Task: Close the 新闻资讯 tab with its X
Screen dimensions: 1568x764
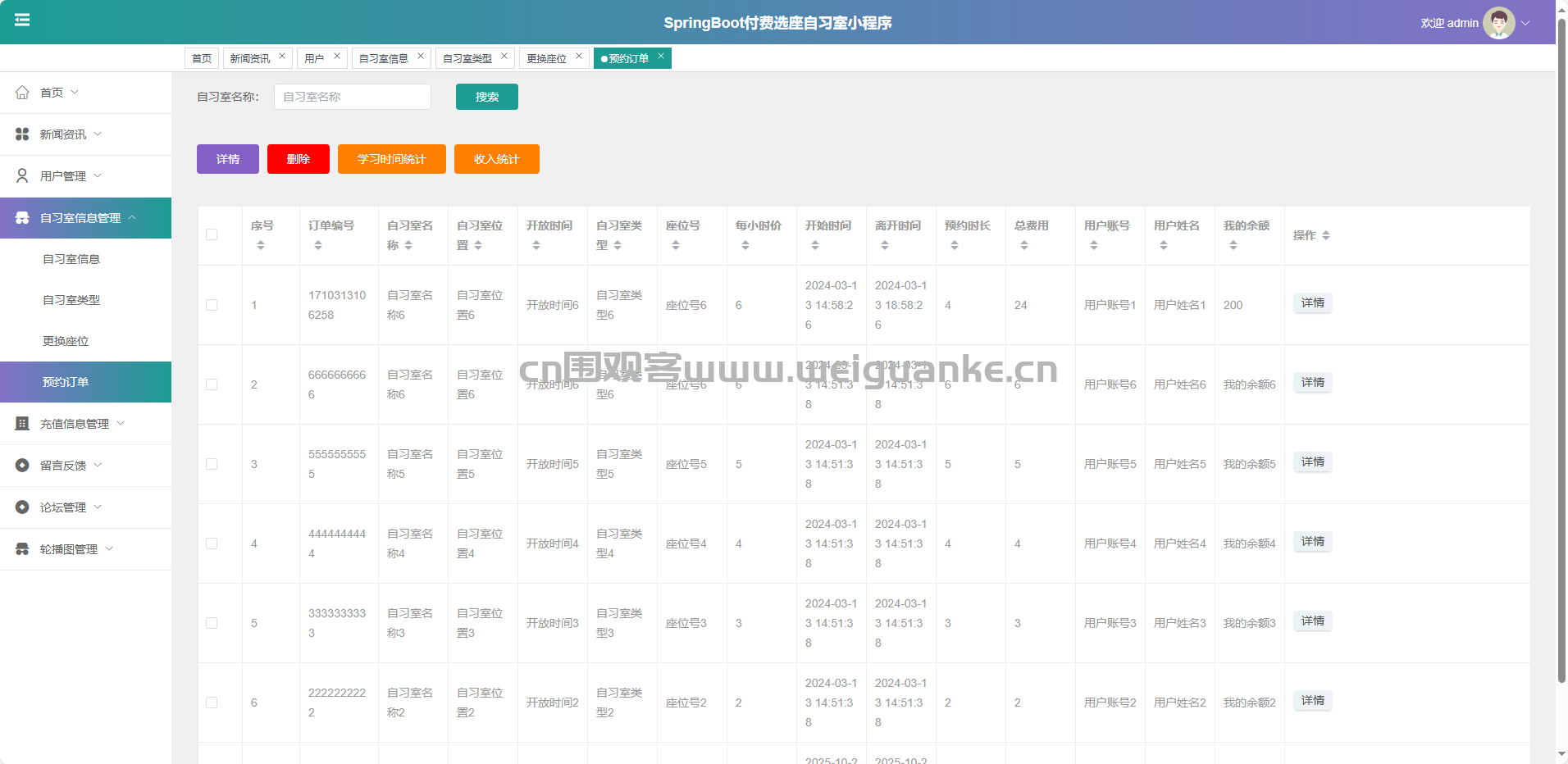Action: click(282, 57)
